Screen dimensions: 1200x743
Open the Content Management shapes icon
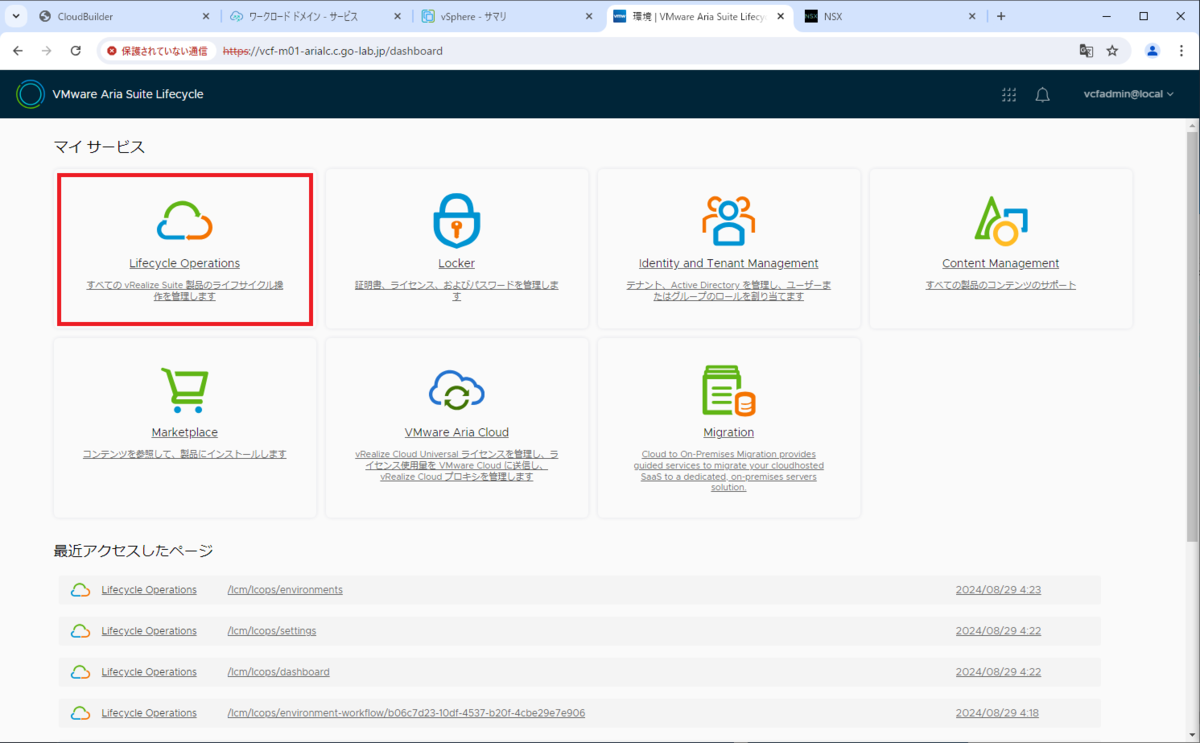[x=1001, y=220]
